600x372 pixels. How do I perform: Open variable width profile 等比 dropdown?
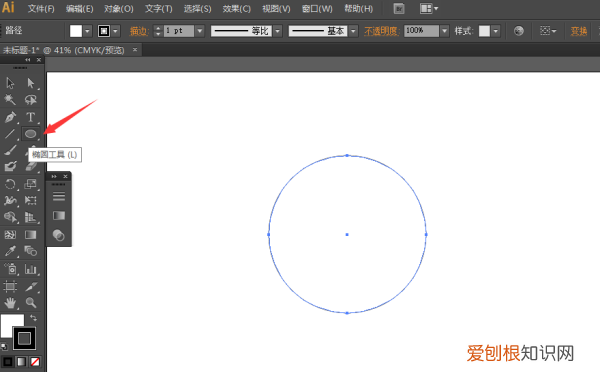point(278,31)
